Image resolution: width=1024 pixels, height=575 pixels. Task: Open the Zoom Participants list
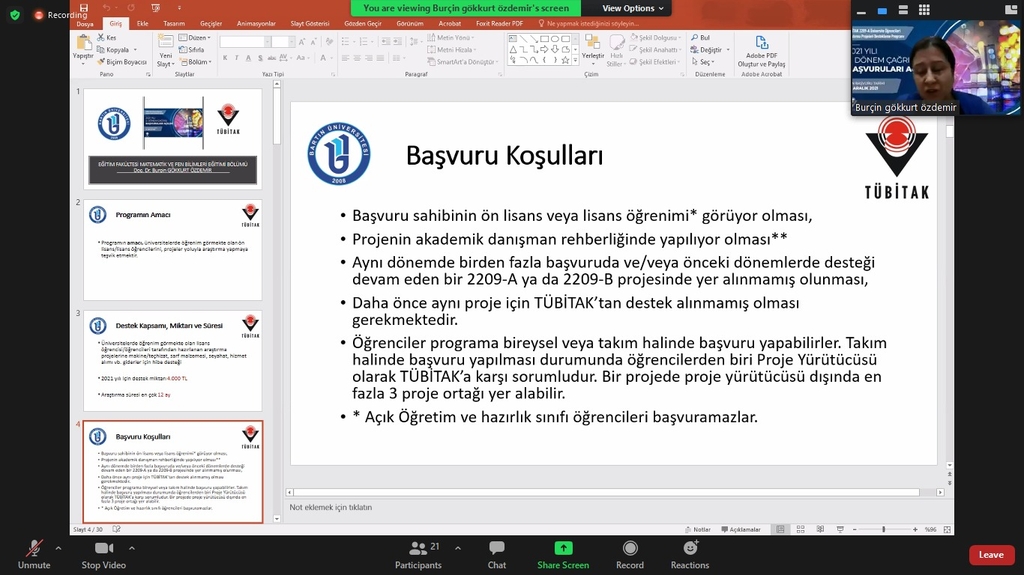coord(418,555)
